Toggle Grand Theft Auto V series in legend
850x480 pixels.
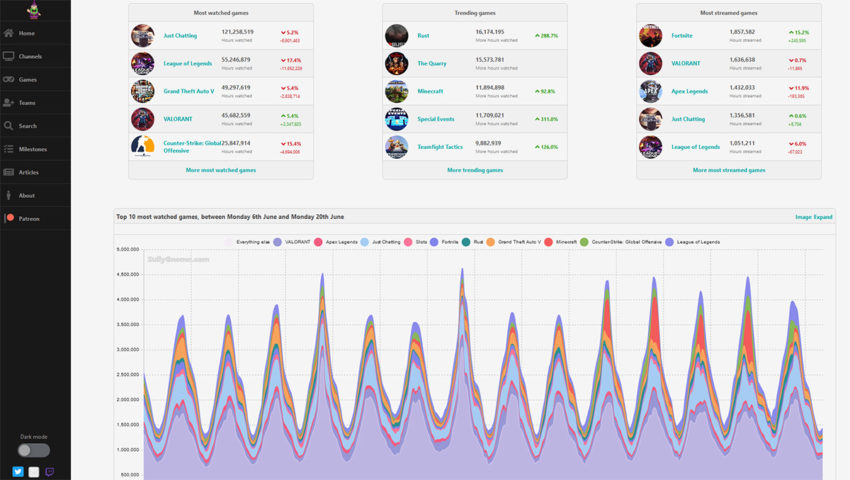pos(513,242)
